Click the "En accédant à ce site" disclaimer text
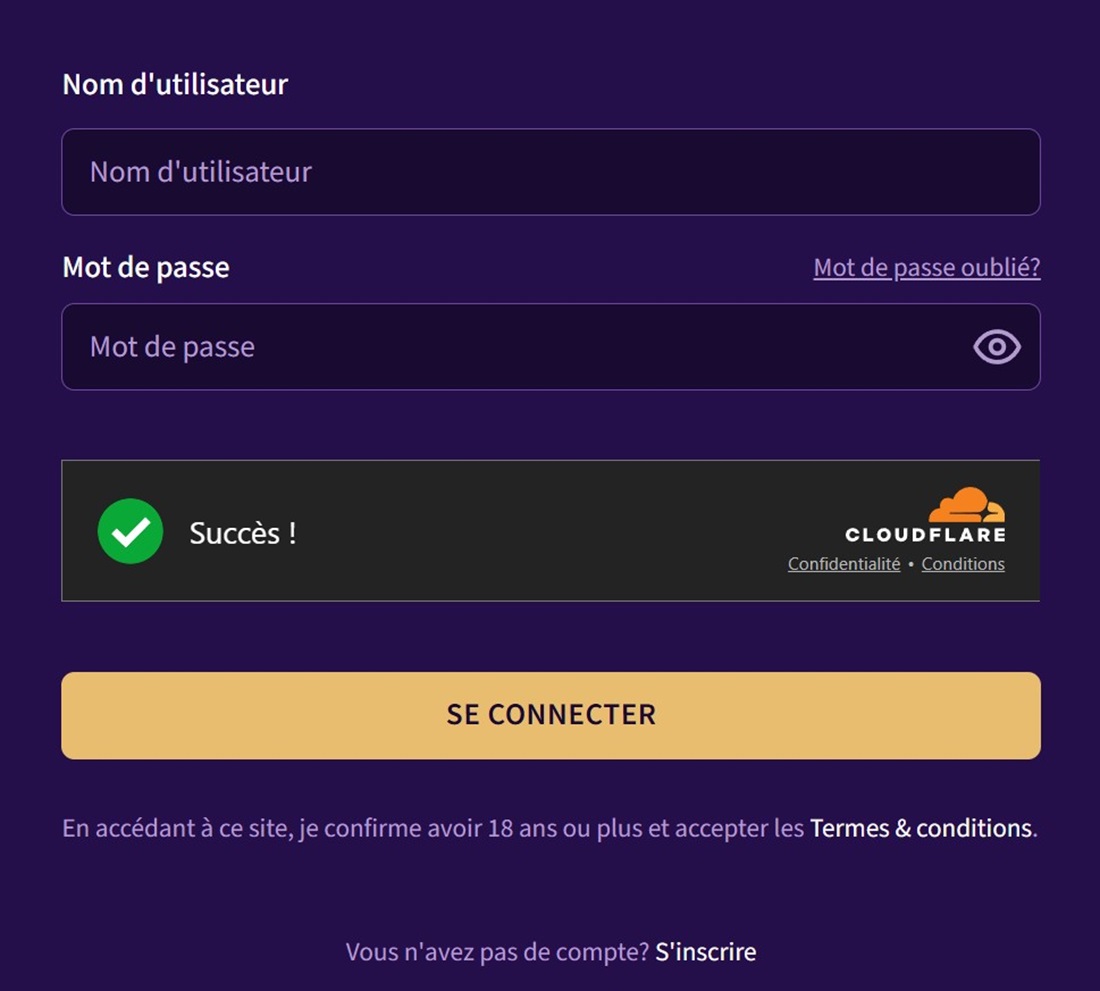 point(177,828)
